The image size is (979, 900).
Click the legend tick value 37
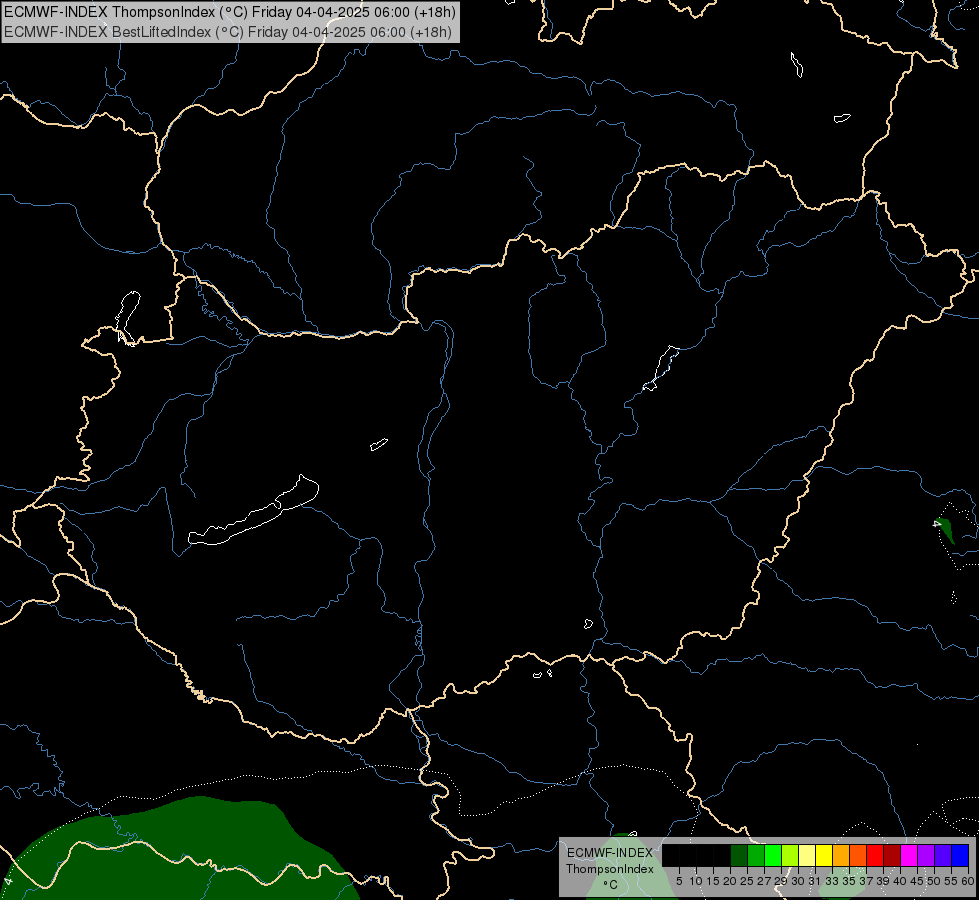pyautogui.click(x=866, y=881)
